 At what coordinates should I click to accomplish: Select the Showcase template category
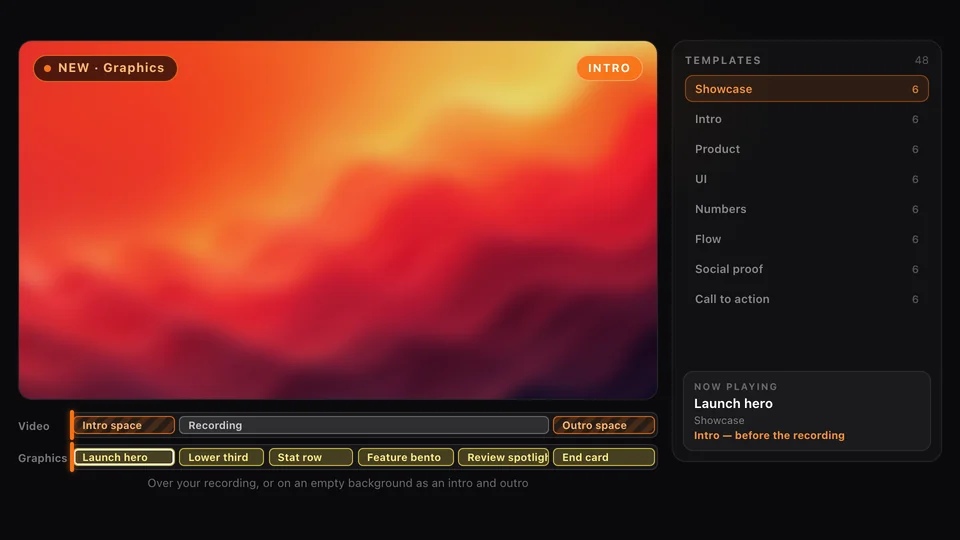tap(806, 89)
